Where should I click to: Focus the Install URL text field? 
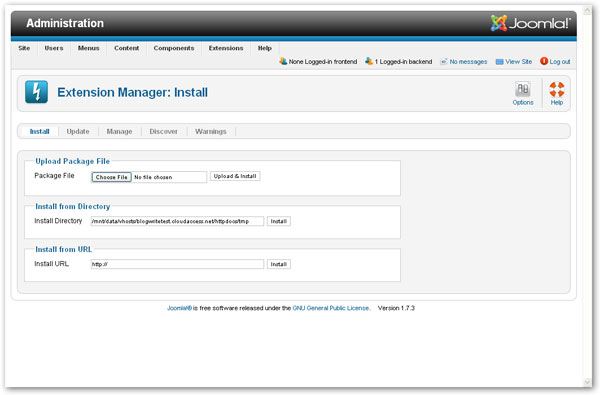coord(177,264)
